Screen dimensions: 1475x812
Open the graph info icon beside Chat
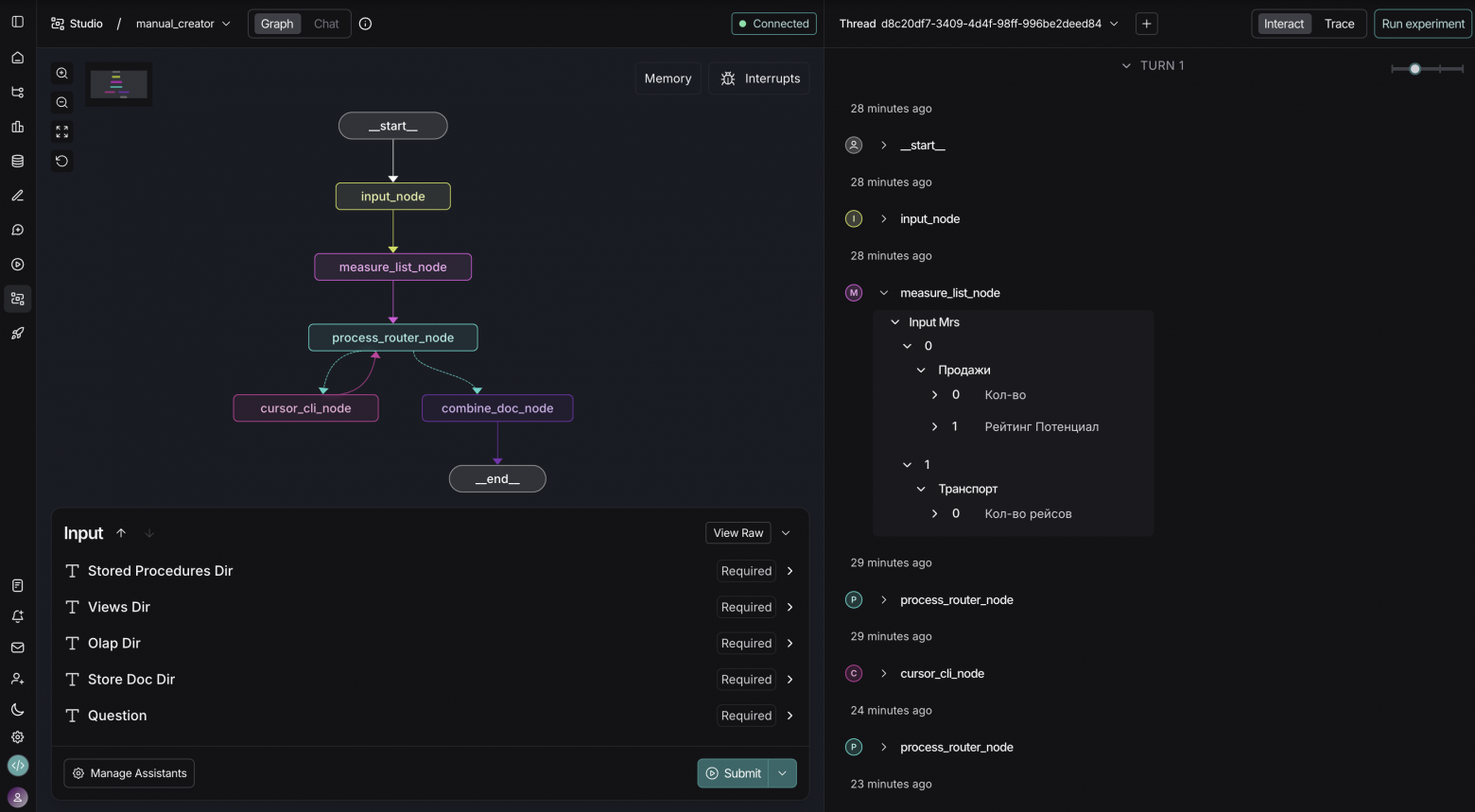[x=366, y=24]
